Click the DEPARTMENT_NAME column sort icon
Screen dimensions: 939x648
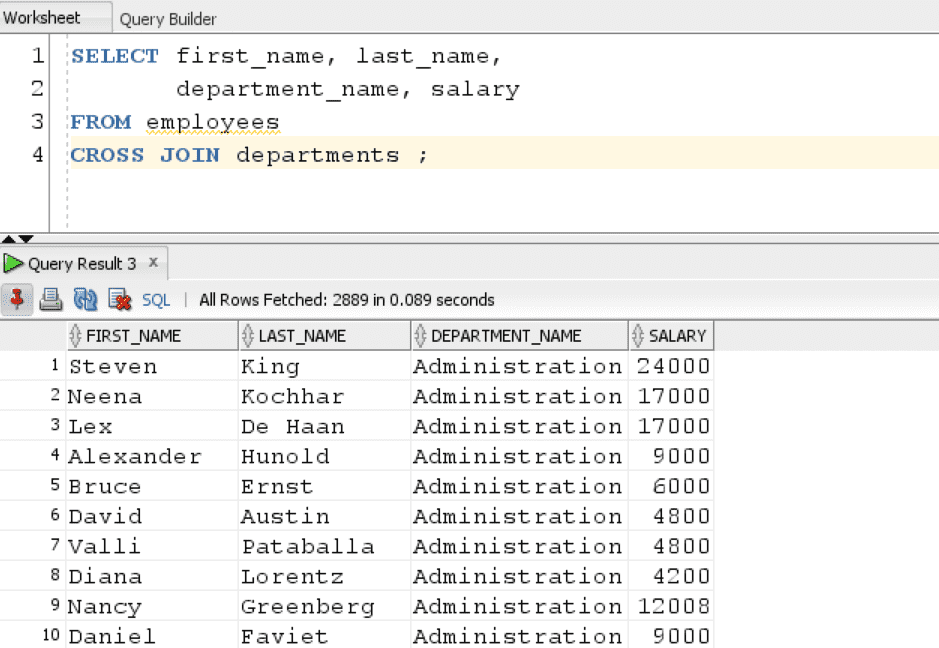click(x=421, y=336)
